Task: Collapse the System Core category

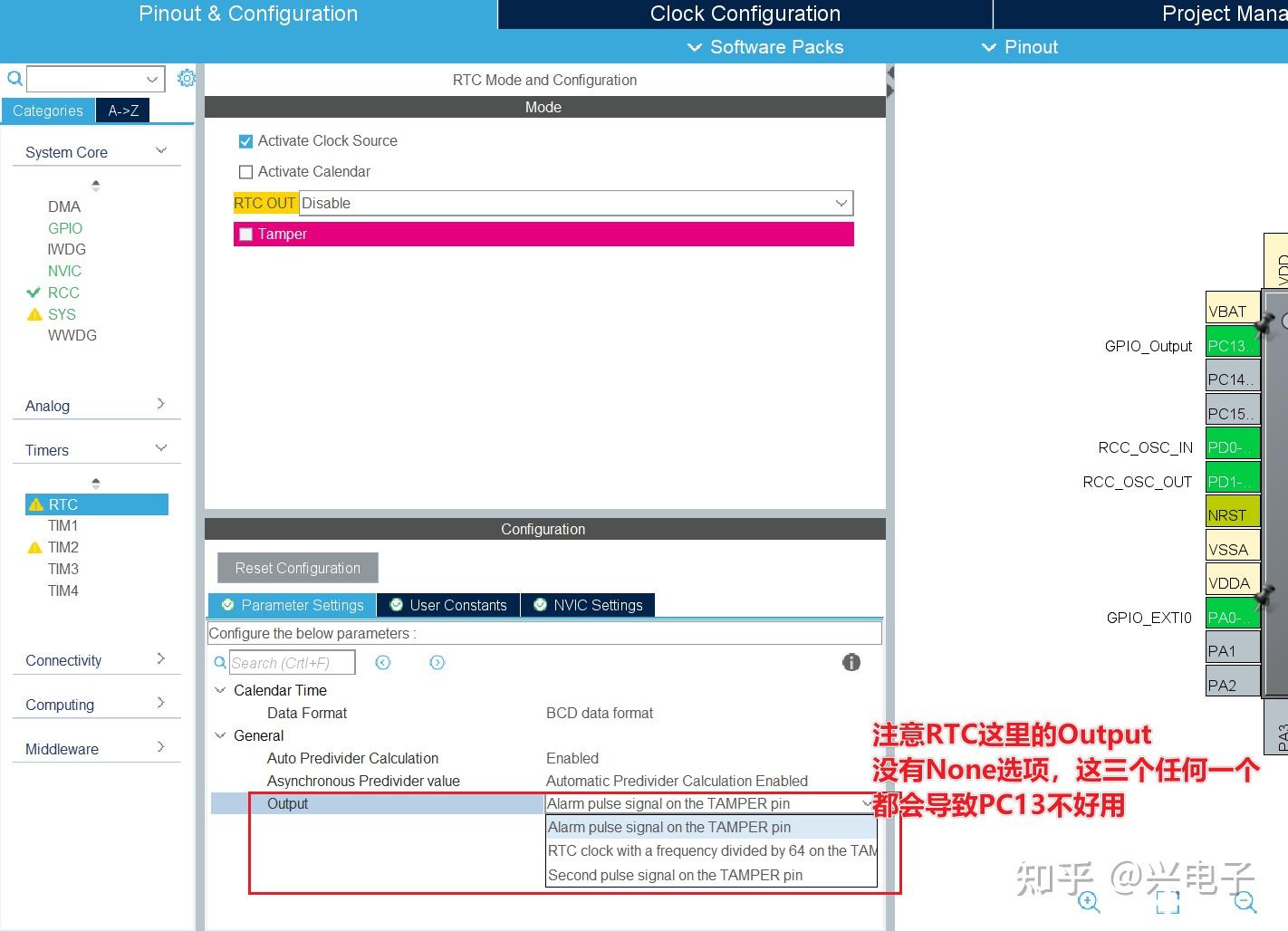Action: pyautogui.click(x=161, y=151)
